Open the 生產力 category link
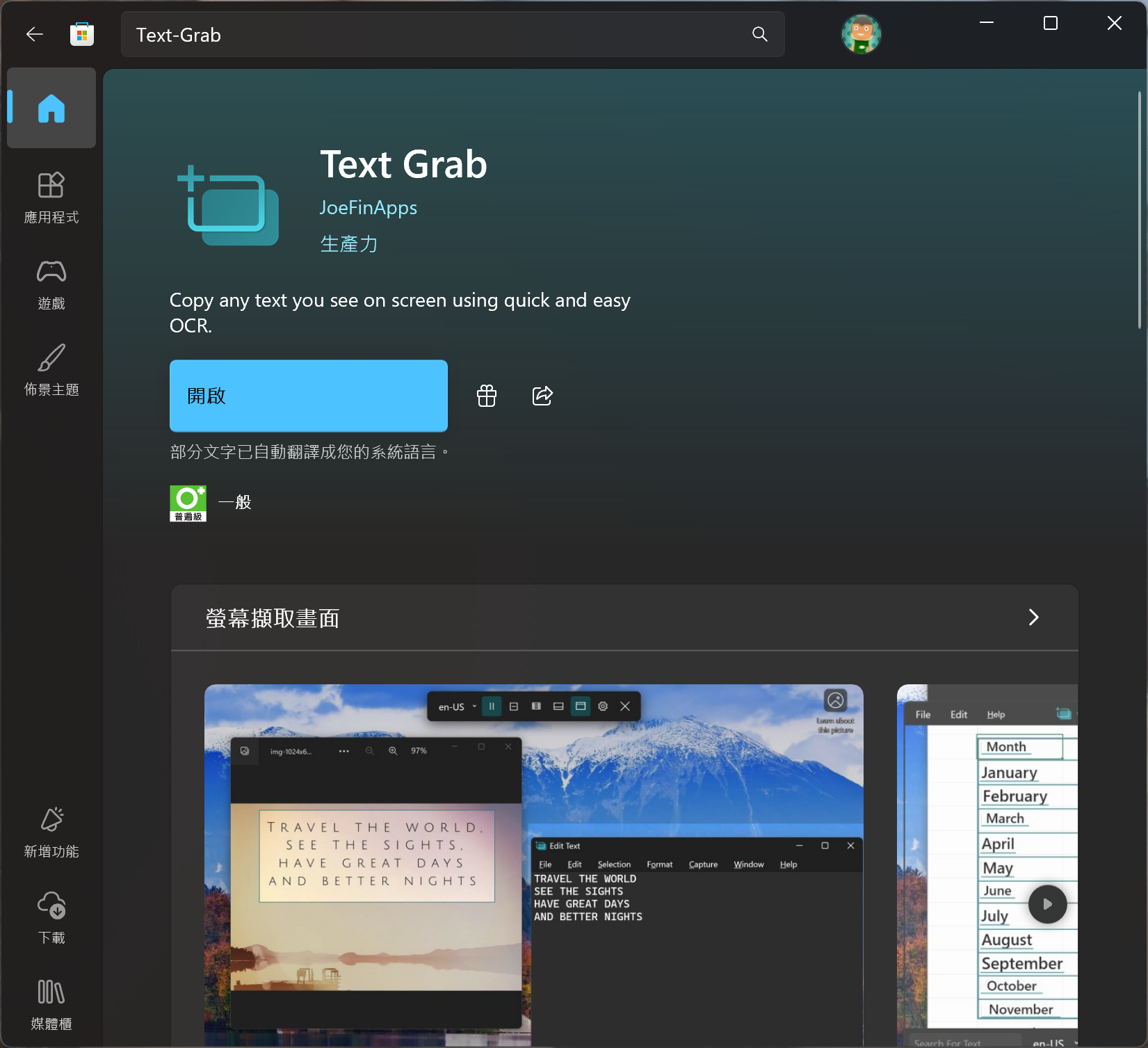 [349, 244]
